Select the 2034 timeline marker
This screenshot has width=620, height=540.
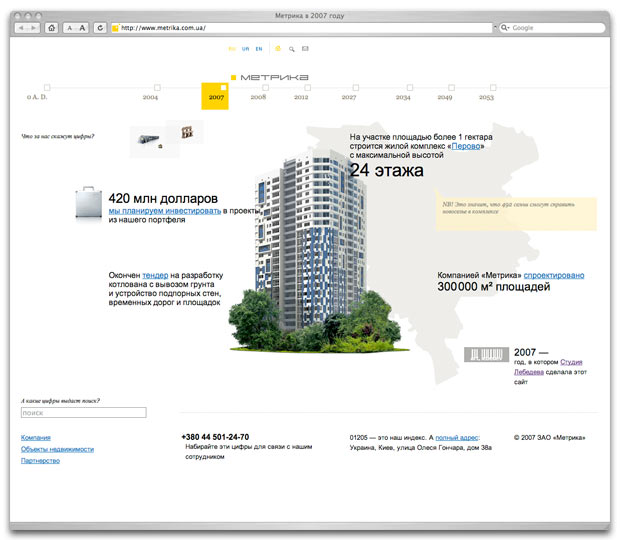403,89
